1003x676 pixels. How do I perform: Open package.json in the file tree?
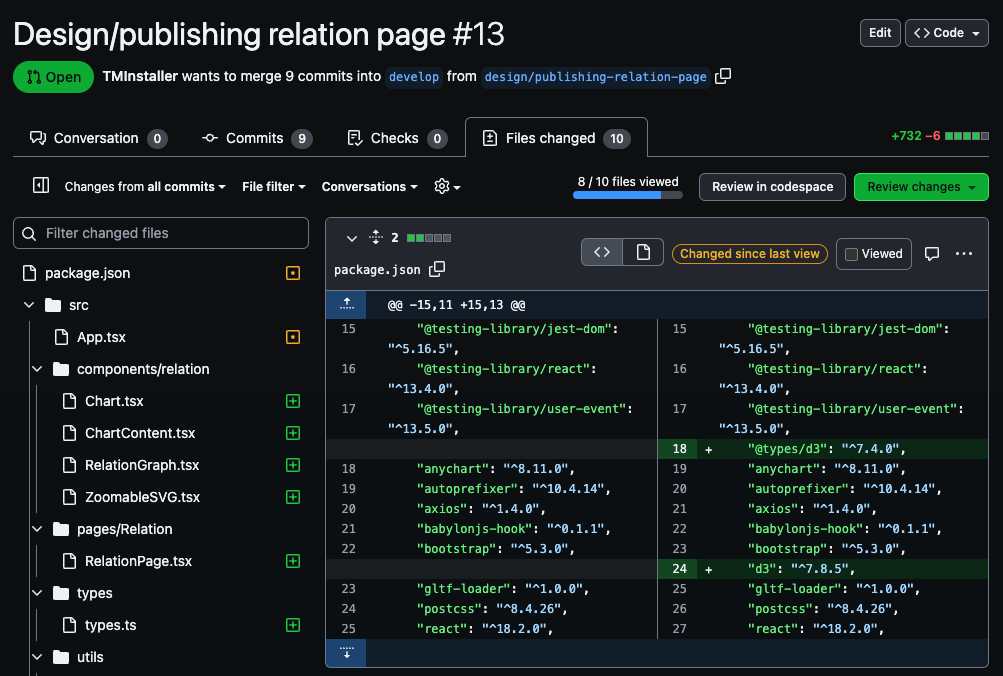click(x=88, y=273)
